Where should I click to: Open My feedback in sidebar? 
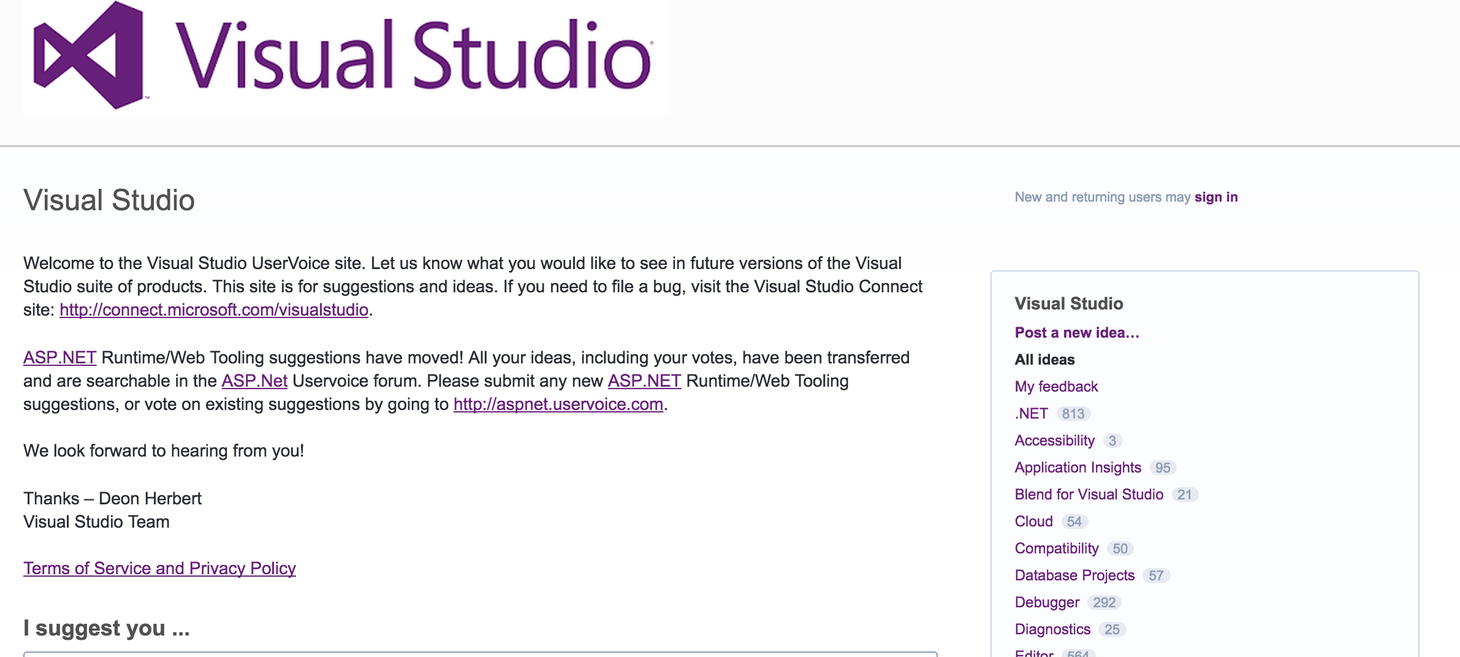(1056, 386)
